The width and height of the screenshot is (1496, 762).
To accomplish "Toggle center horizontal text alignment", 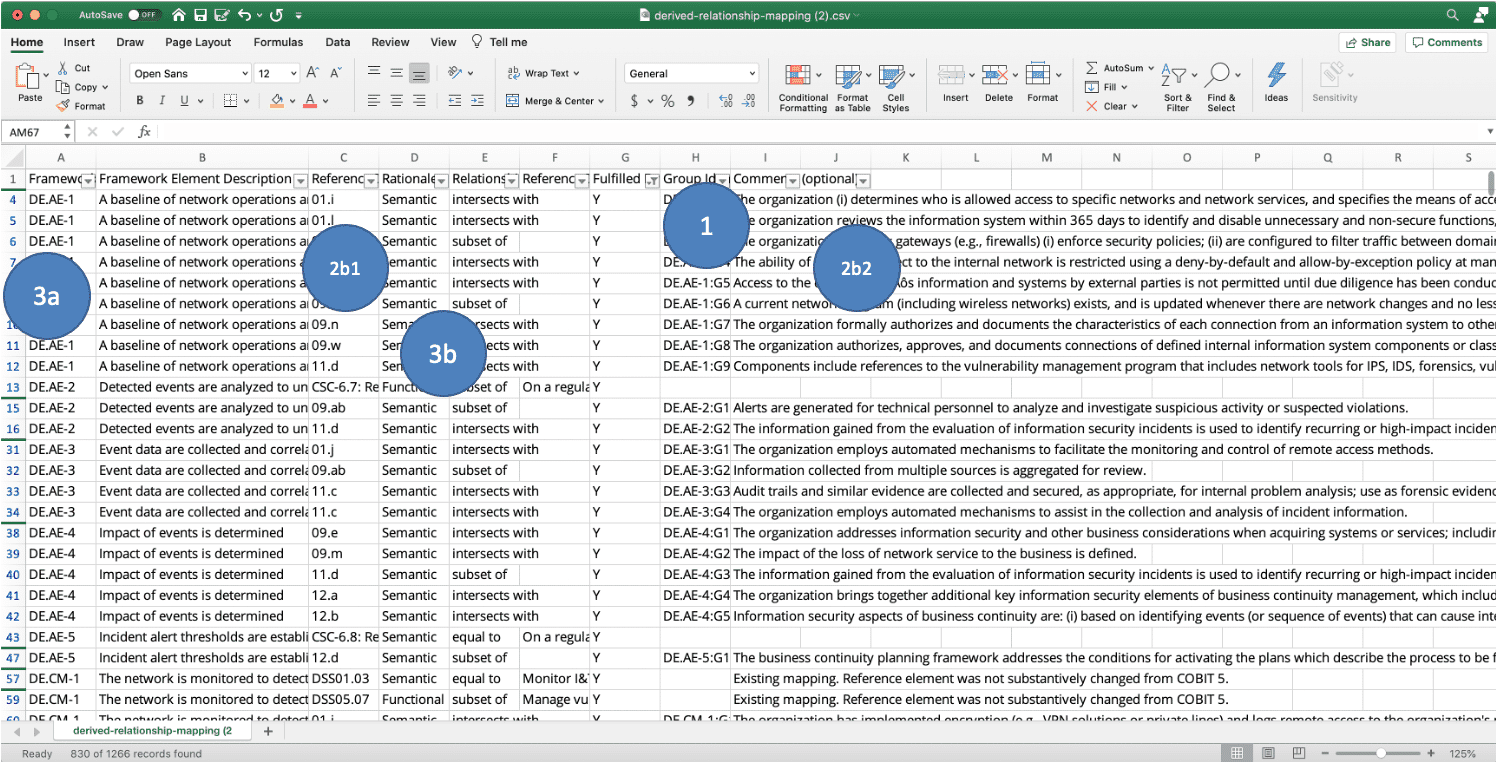I will click(x=397, y=101).
